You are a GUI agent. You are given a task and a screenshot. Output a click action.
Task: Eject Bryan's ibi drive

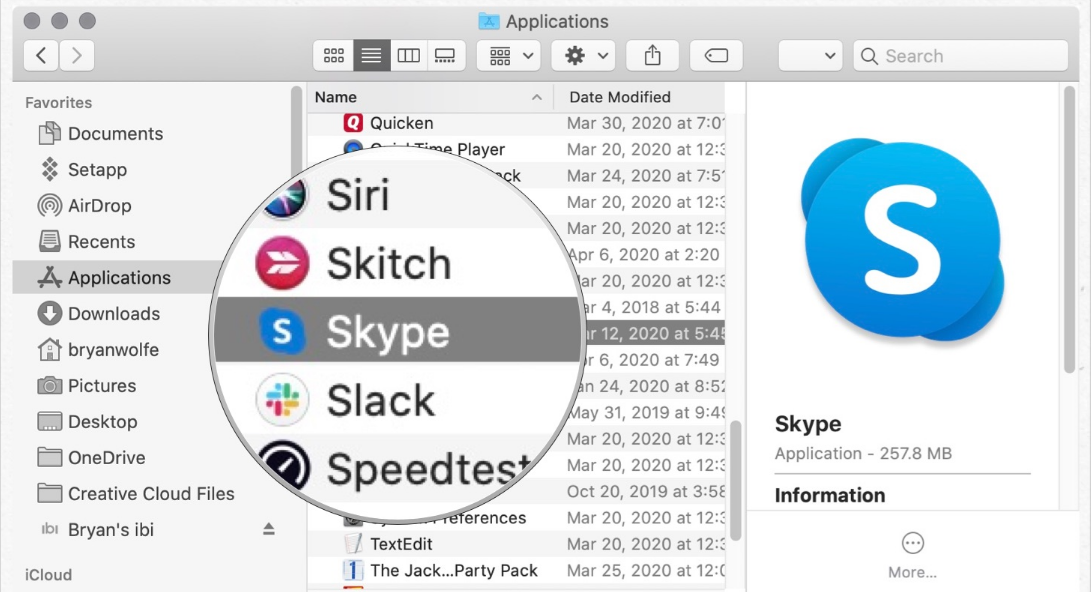click(269, 529)
